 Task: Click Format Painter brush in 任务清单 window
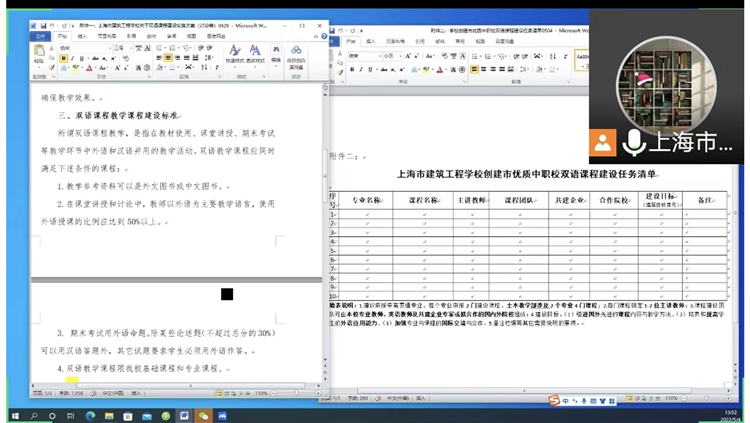click(x=340, y=72)
